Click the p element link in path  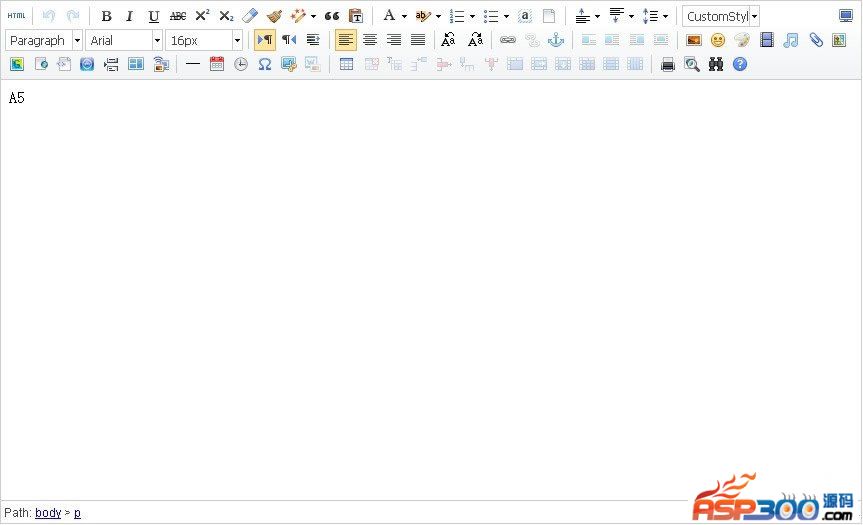77,513
